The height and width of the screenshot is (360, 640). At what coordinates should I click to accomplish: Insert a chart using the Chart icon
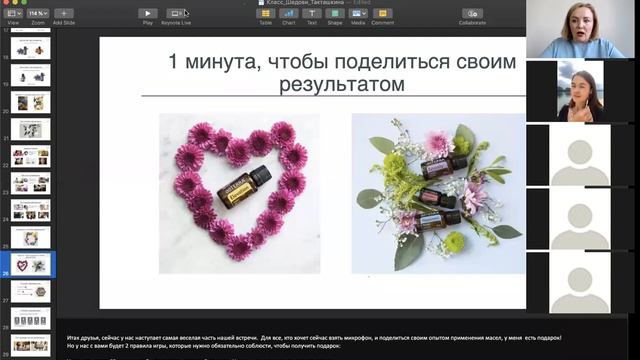(289, 13)
